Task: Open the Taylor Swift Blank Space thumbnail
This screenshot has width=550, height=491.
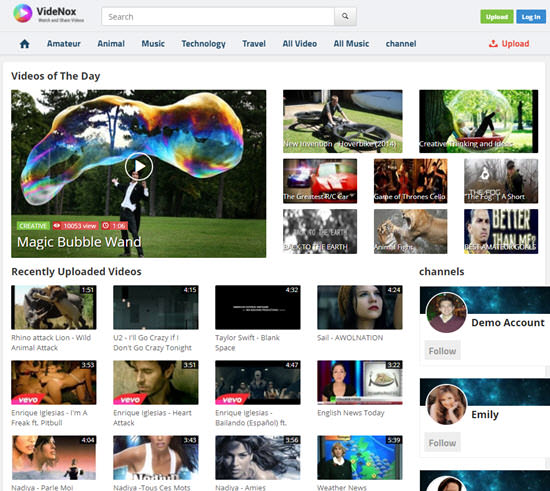Action: click(x=258, y=307)
